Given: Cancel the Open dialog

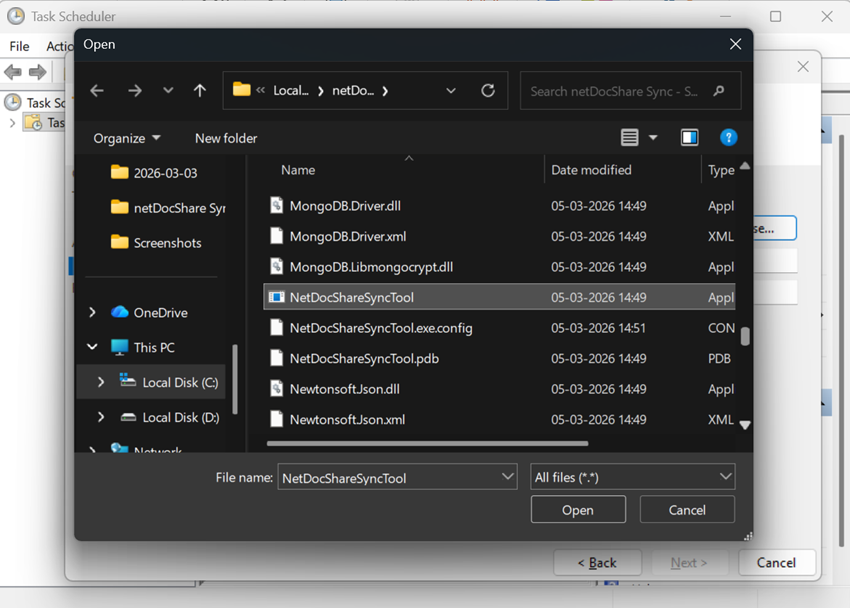Looking at the screenshot, I should (x=687, y=509).
